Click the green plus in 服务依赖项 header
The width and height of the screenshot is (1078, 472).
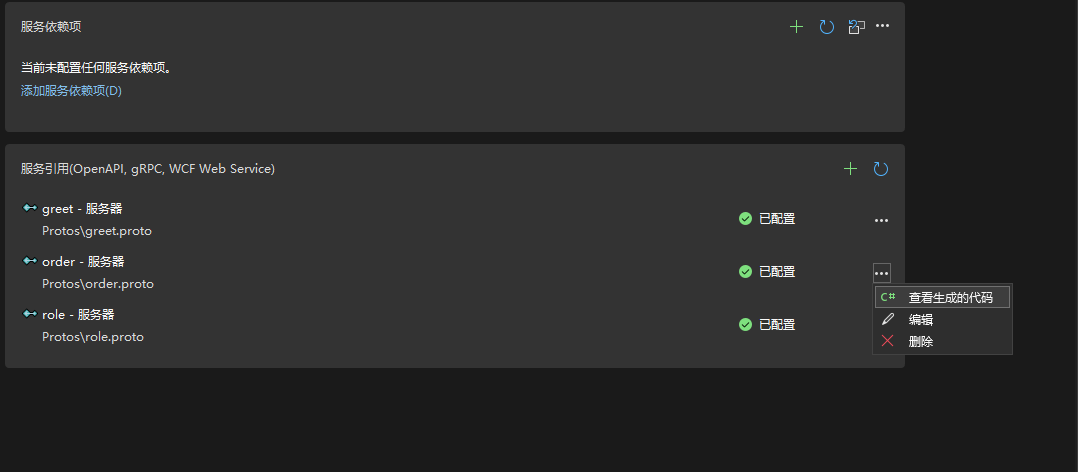[x=796, y=27]
